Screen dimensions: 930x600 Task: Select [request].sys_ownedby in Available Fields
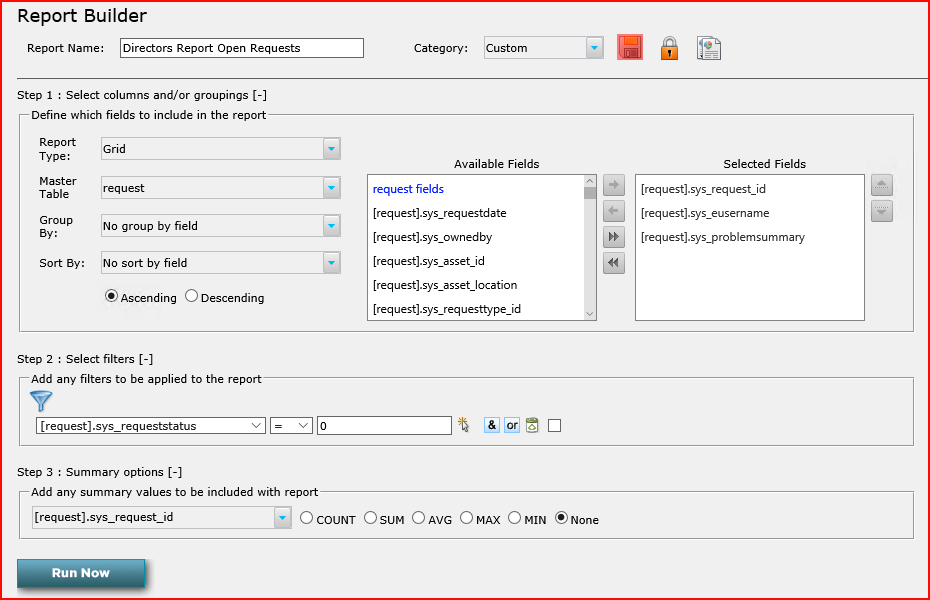432,237
